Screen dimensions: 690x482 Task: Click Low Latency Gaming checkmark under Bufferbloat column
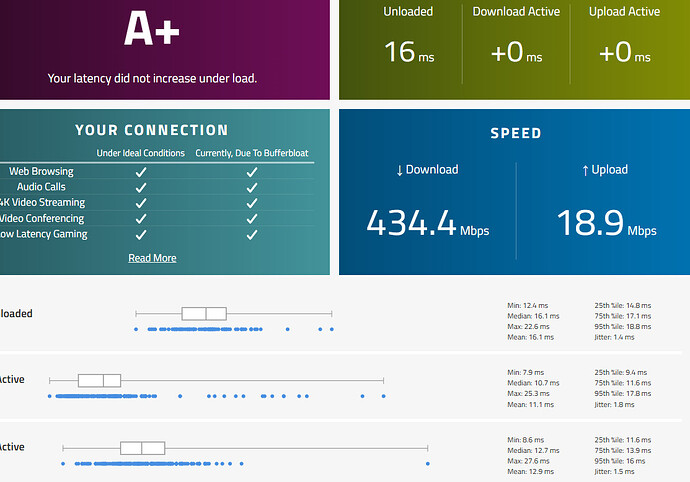(x=252, y=235)
